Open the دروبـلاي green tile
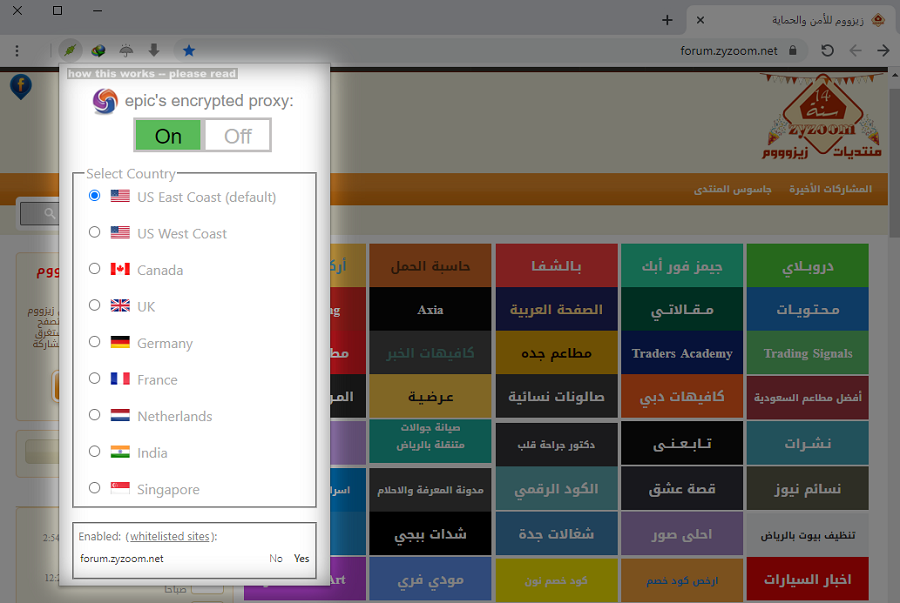This screenshot has width=900, height=603. click(808, 266)
